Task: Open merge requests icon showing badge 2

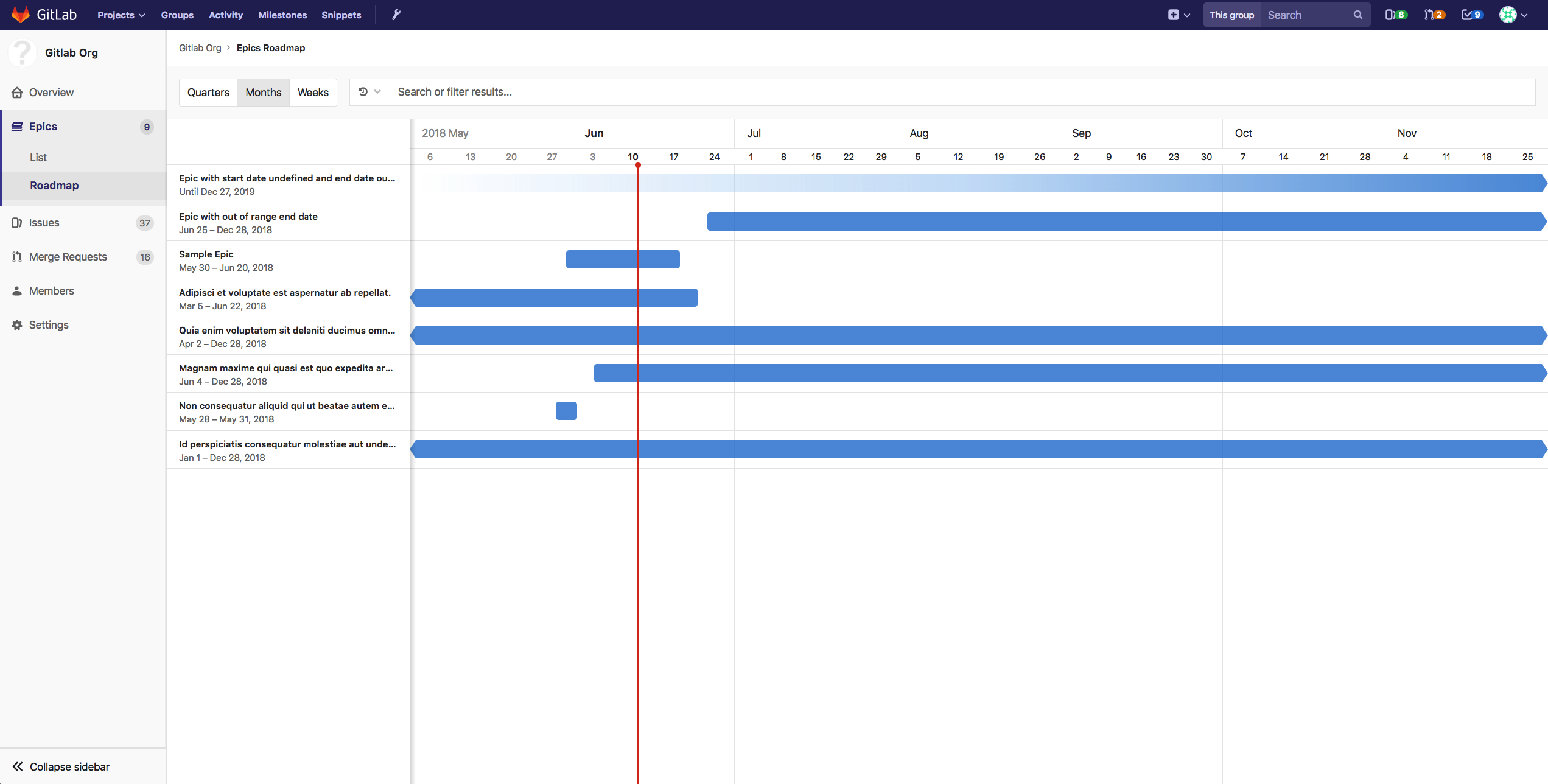Action: pyautogui.click(x=1434, y=14)
